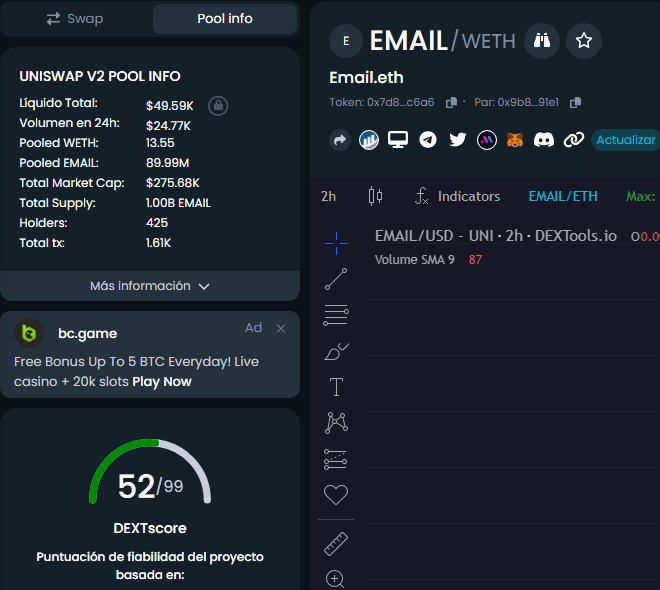
Task: Switch to the Swap tab
Action: (75, 19)
